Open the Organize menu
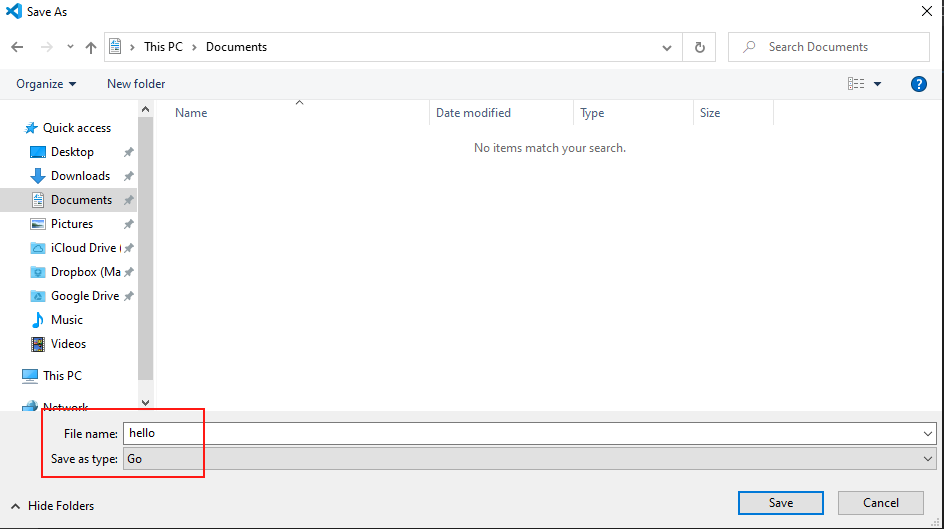This screenshot has height=529, width=944. point(46,84)
